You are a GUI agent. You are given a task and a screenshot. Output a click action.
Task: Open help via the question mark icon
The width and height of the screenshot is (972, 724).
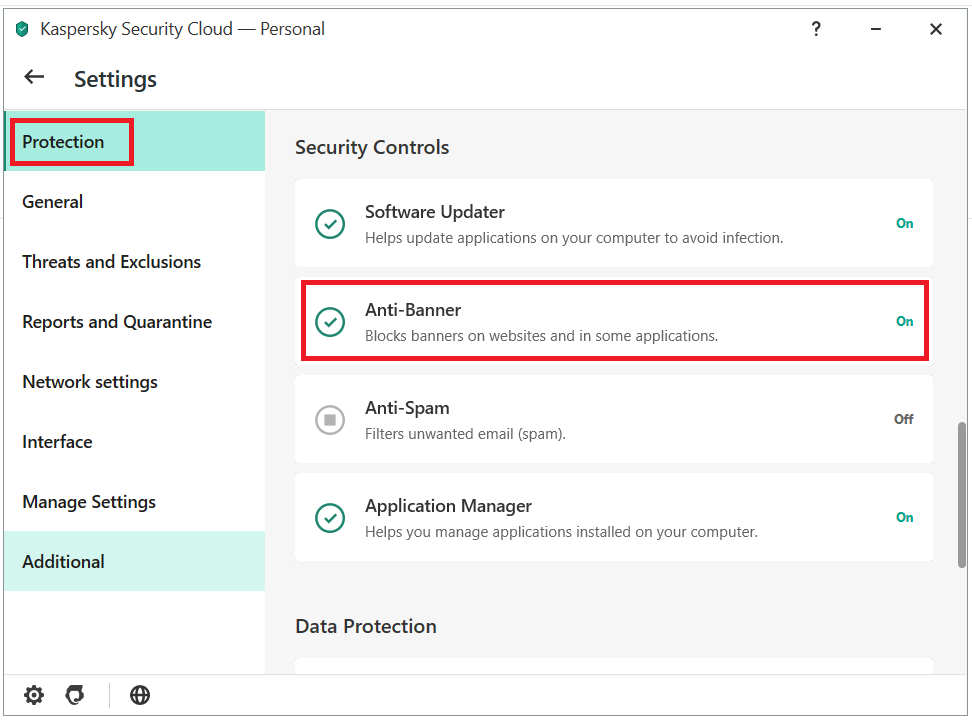(816, 29)
